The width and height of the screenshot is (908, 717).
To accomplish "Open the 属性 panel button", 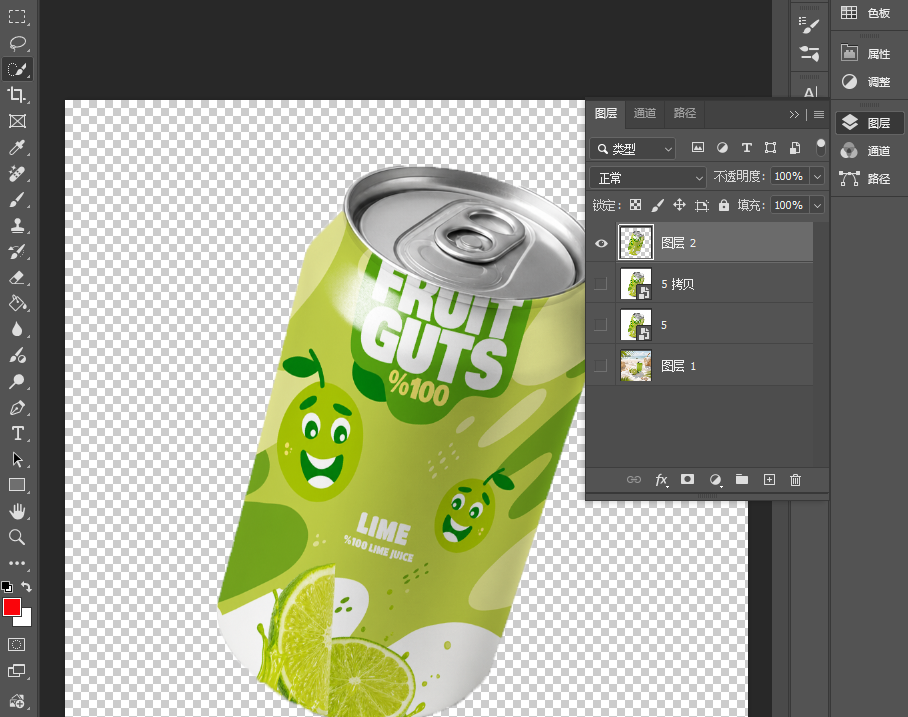I will click(x=867, y=54).
